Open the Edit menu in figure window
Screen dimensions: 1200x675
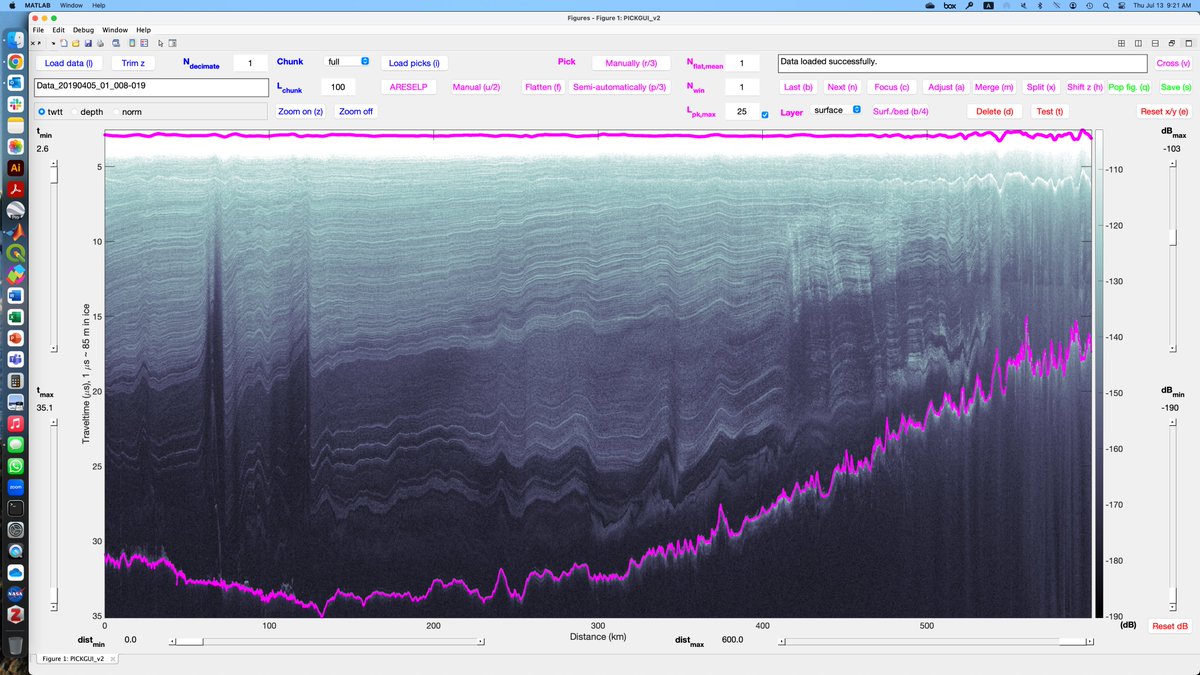[59, 30]
